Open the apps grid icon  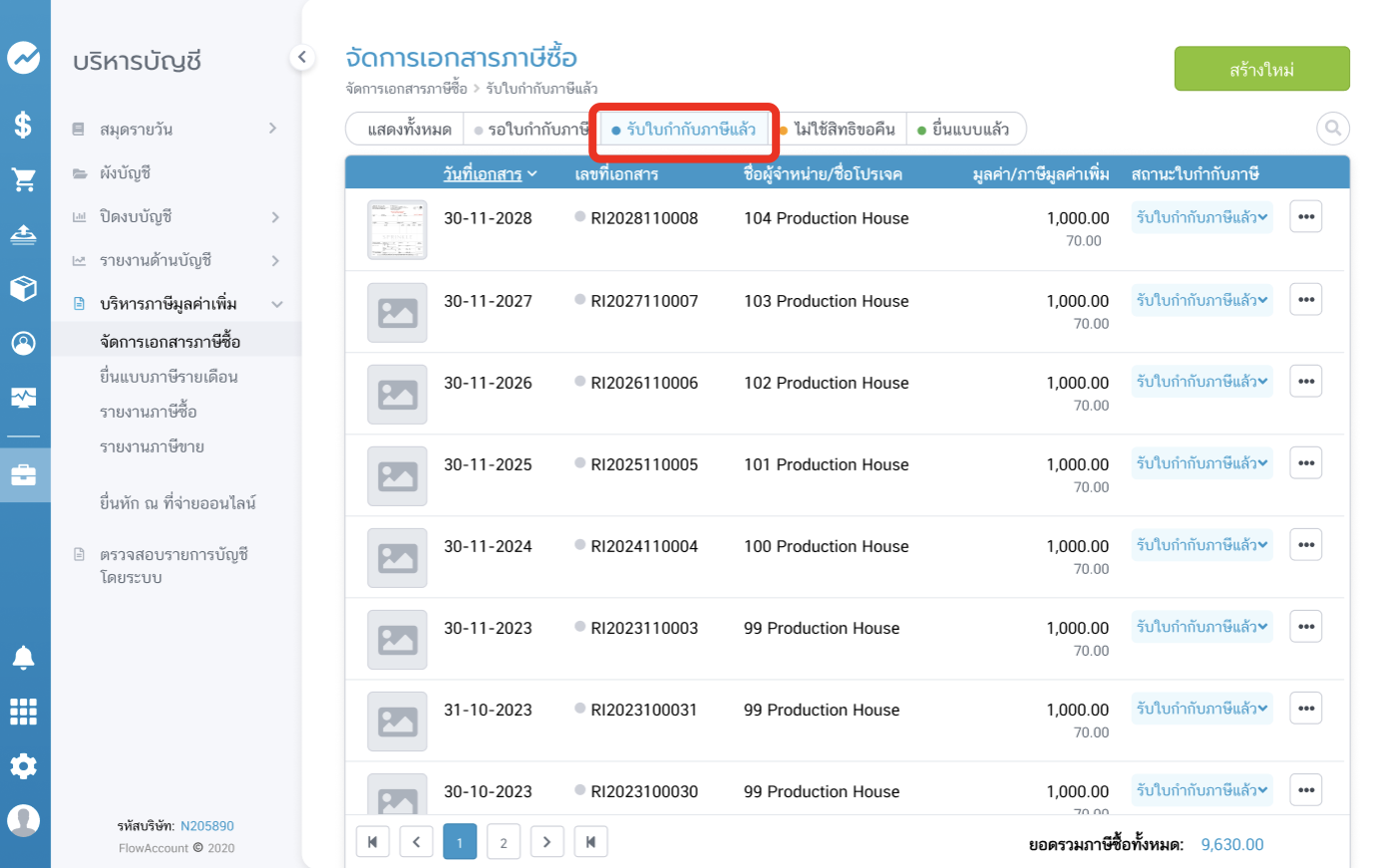pos(24,712)
